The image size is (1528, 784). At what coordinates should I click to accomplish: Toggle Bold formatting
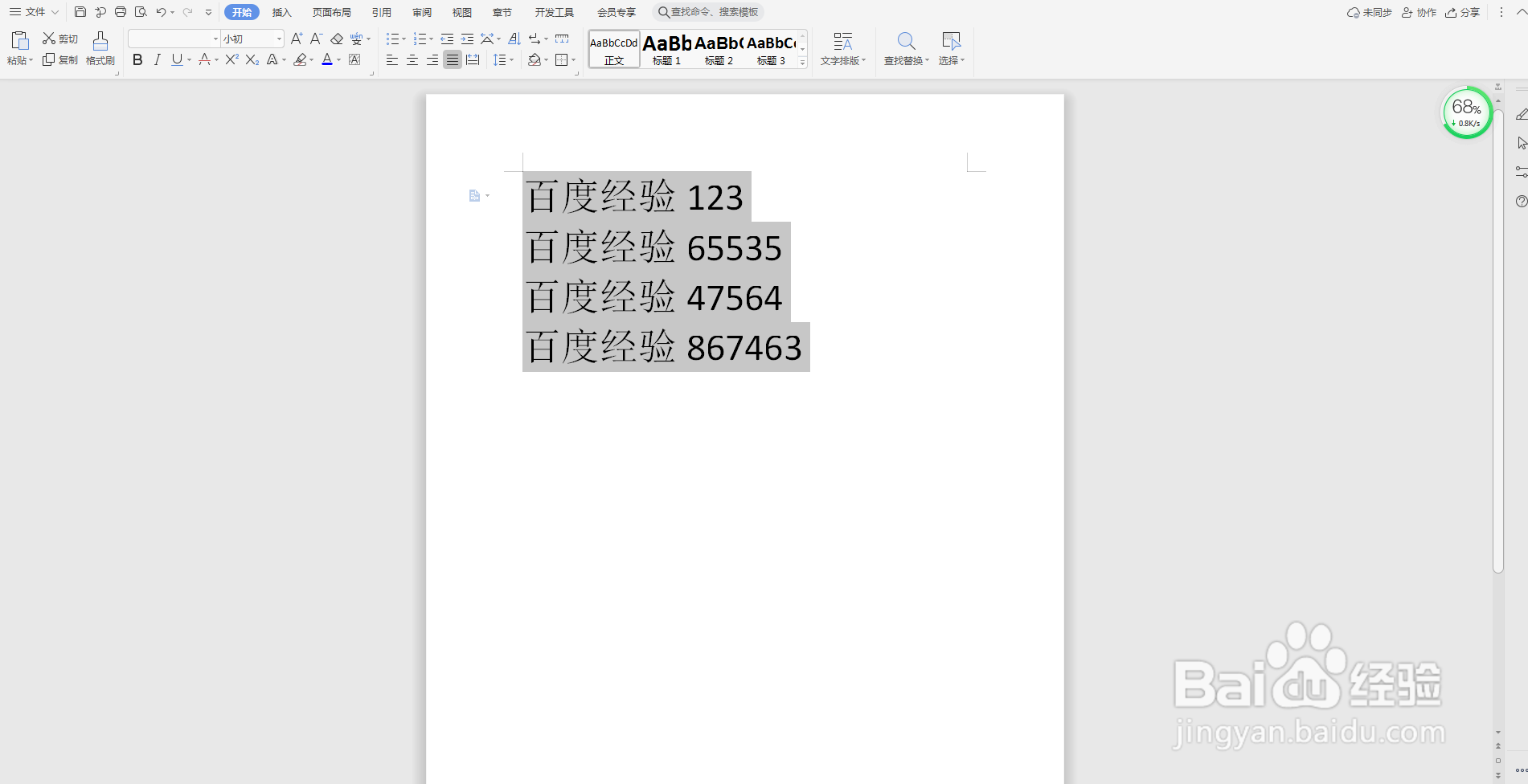pos(137,59)
